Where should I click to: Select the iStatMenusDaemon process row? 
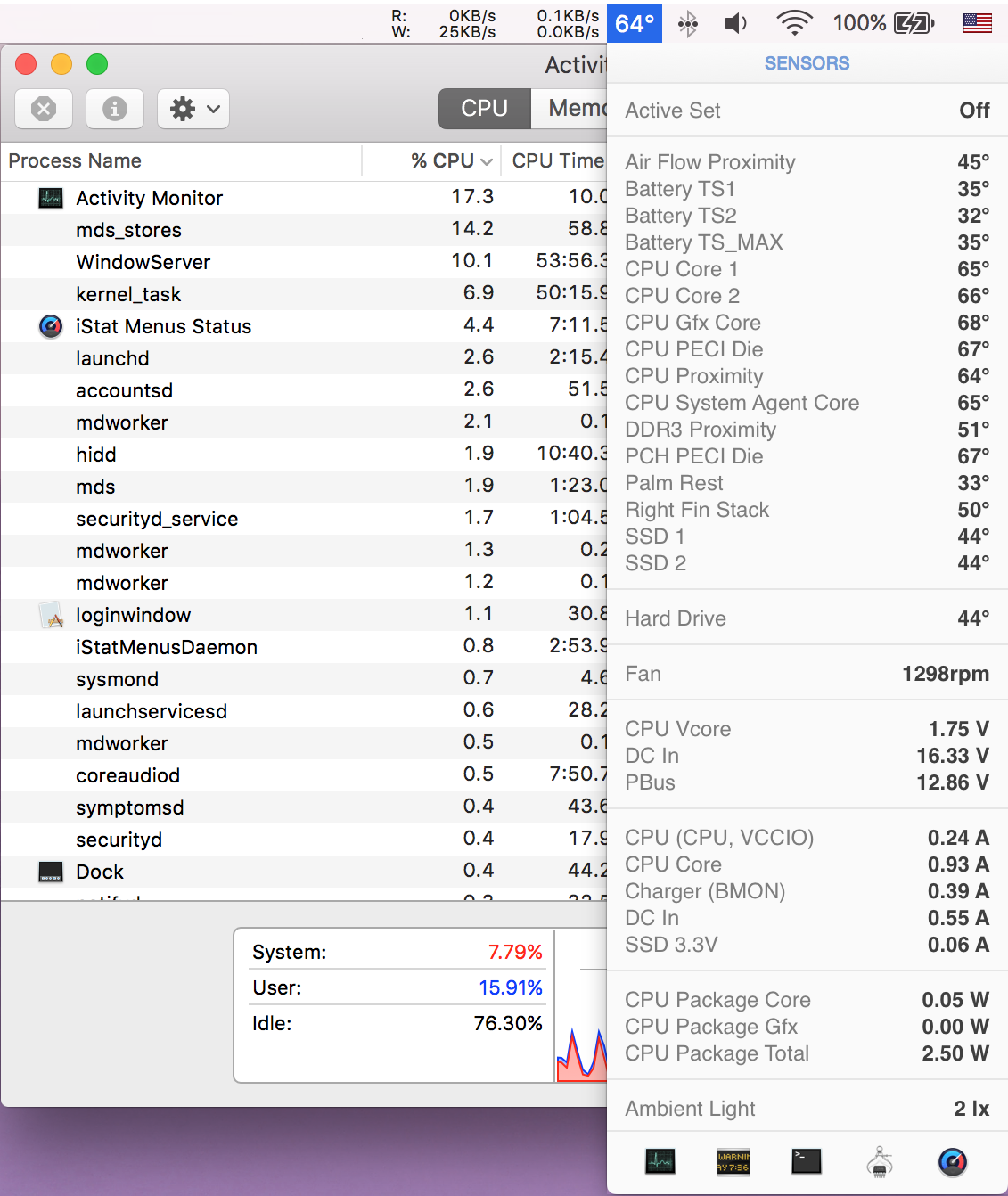(x=304, y=647)
